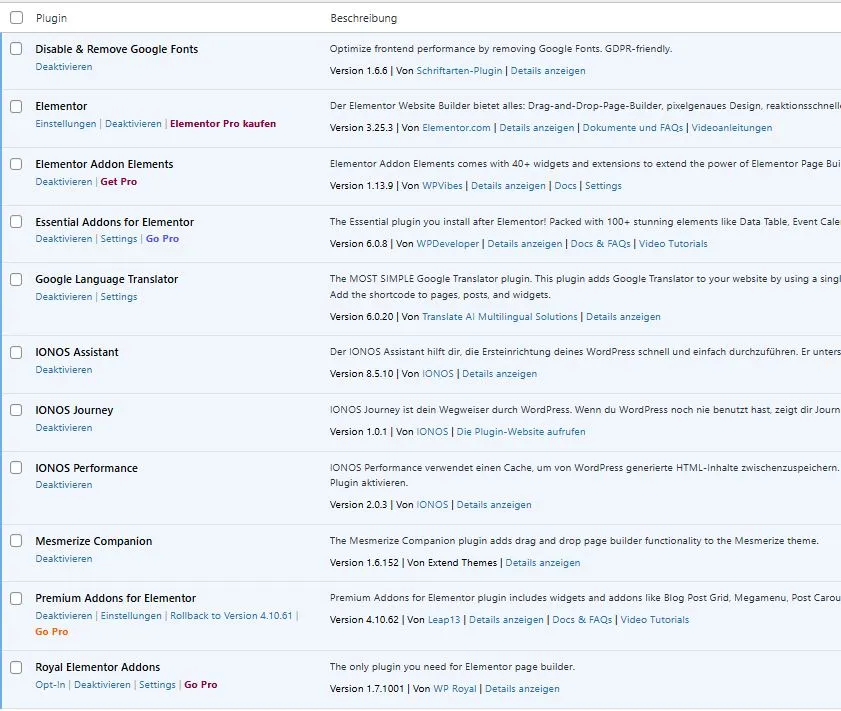
Task: Deactivate Google Language Translator
Action: (x=64, y=297)
